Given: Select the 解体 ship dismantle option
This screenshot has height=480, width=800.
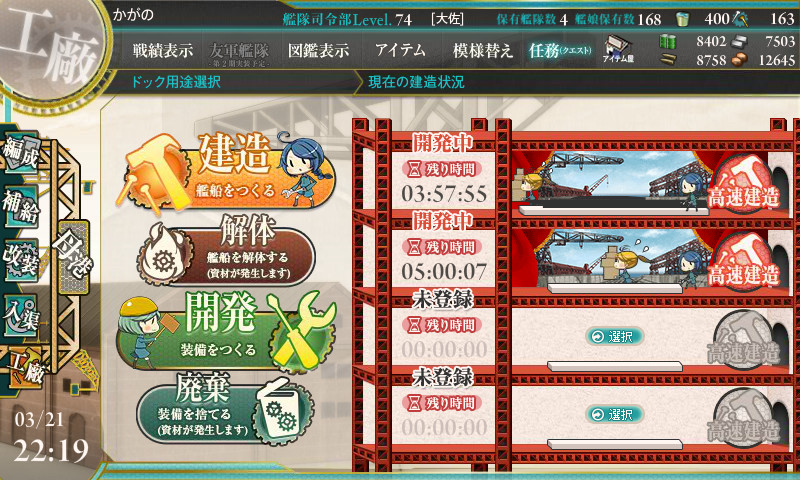Looking at the screenshot, I should click(226, 250).
